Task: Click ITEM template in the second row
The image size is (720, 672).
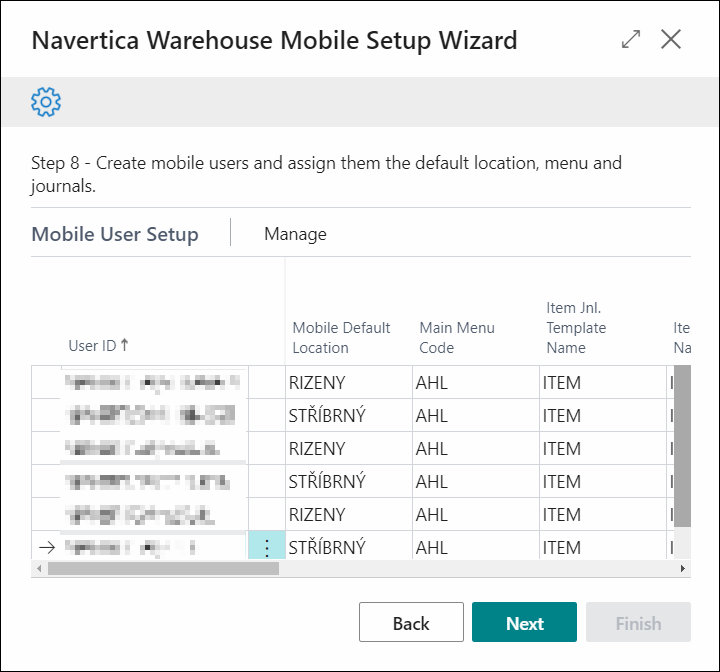Action: (x=603, y=415)
